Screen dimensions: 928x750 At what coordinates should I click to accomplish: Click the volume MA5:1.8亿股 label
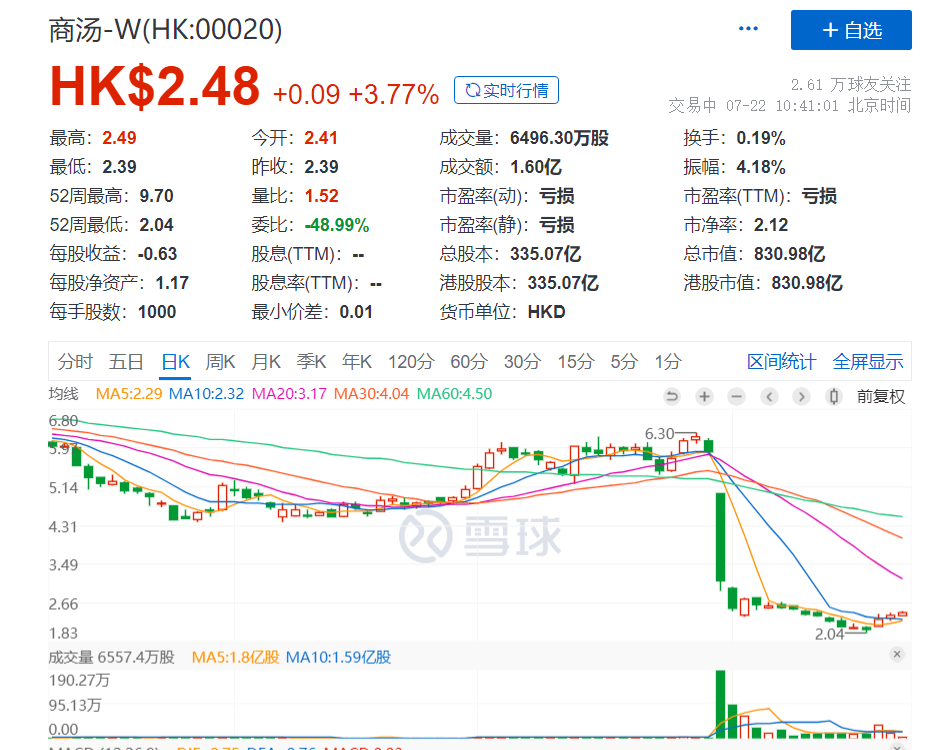(235, 657)
